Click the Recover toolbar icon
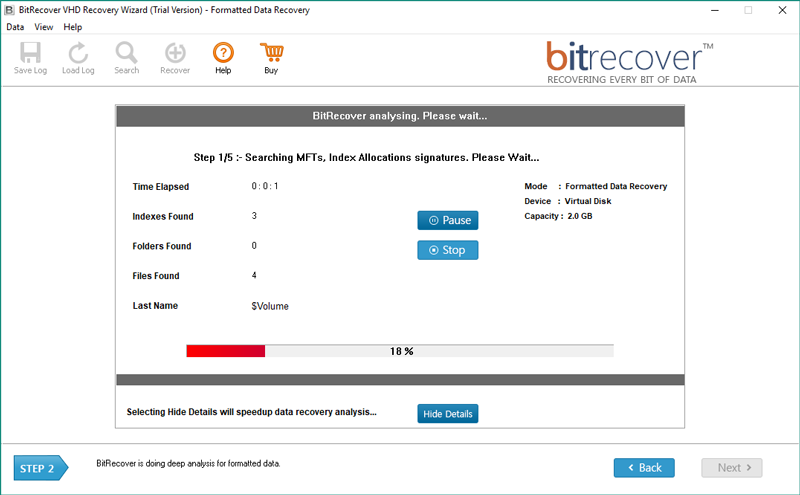The height and width of the screenshot is (495, 800). pyautogui.click(x=175, y=58)
